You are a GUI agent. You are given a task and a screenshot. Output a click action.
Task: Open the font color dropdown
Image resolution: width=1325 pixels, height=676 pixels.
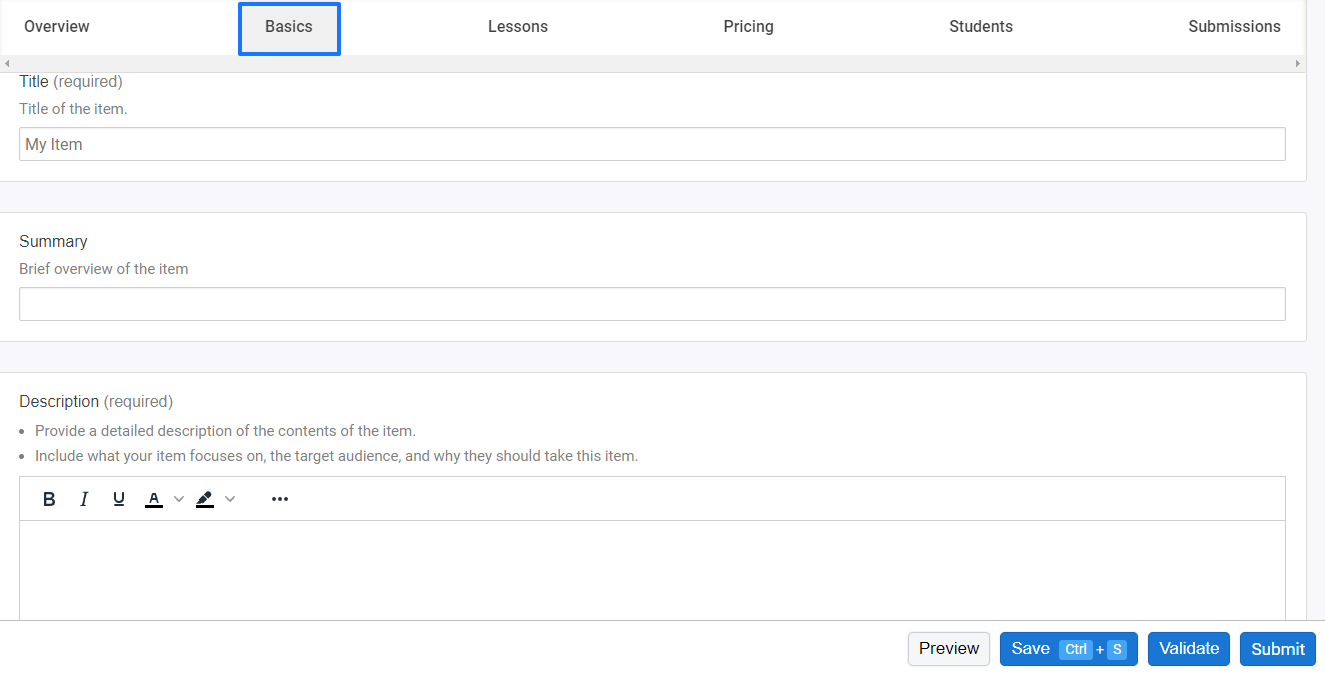178,498
